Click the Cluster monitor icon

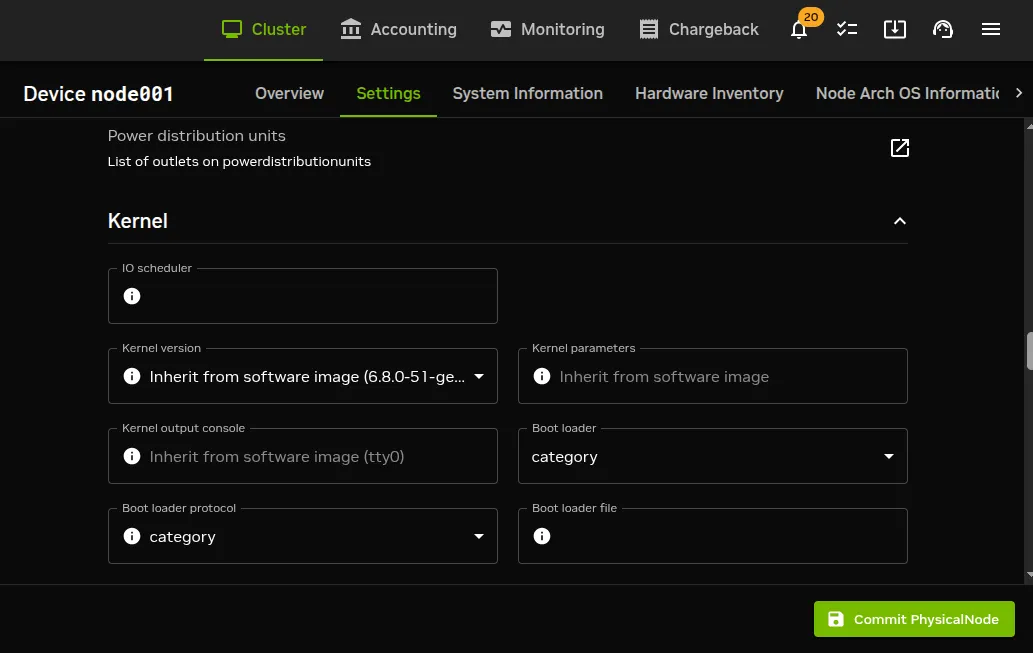pyautogui.click(x=232, y=29)
